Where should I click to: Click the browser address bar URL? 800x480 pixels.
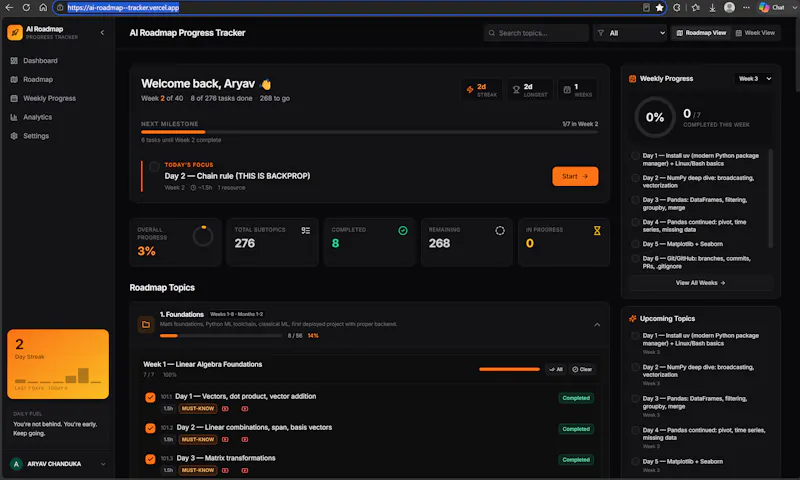click(123, 8)
